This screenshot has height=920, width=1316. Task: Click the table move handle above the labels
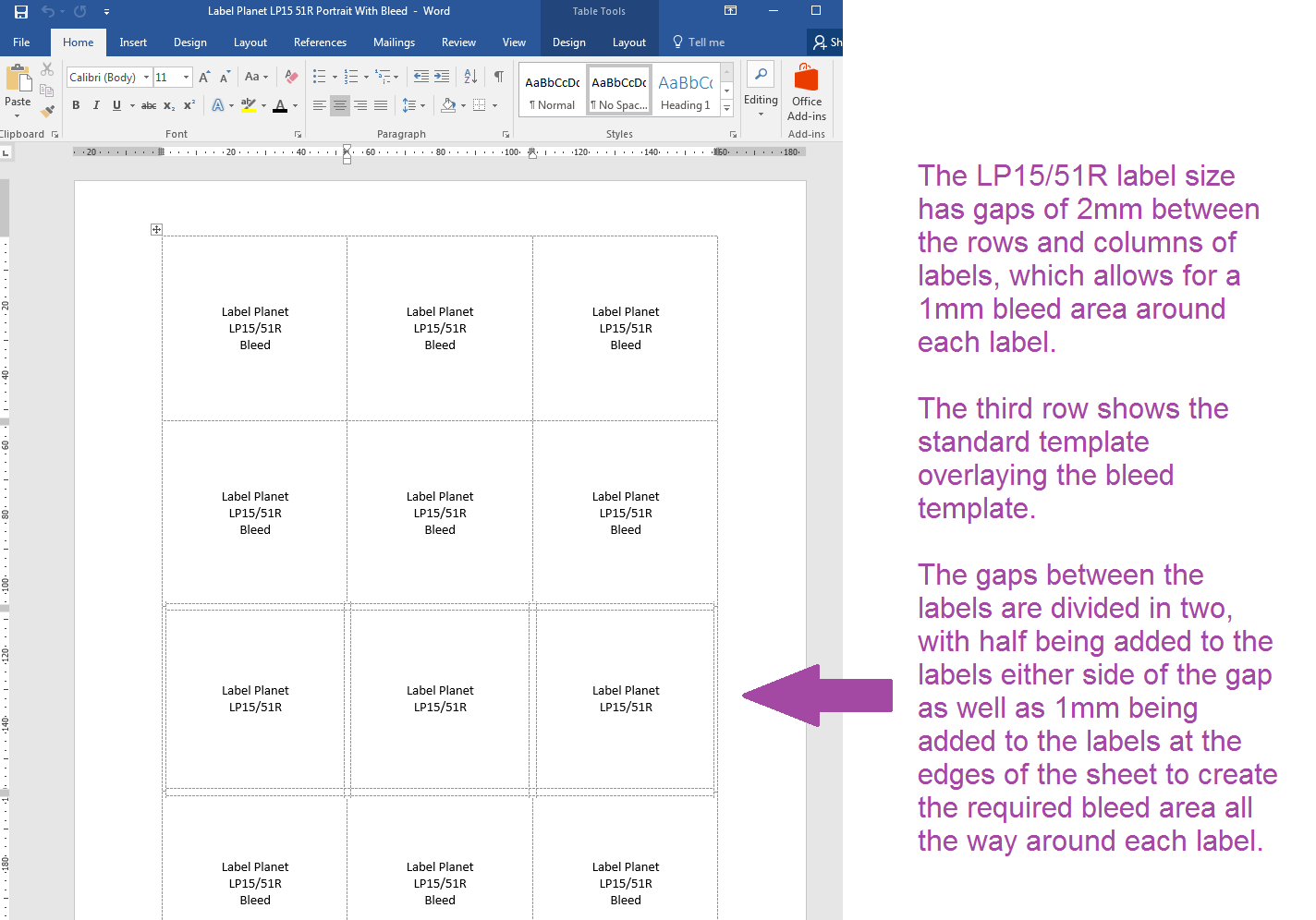(x=156, y=229)
